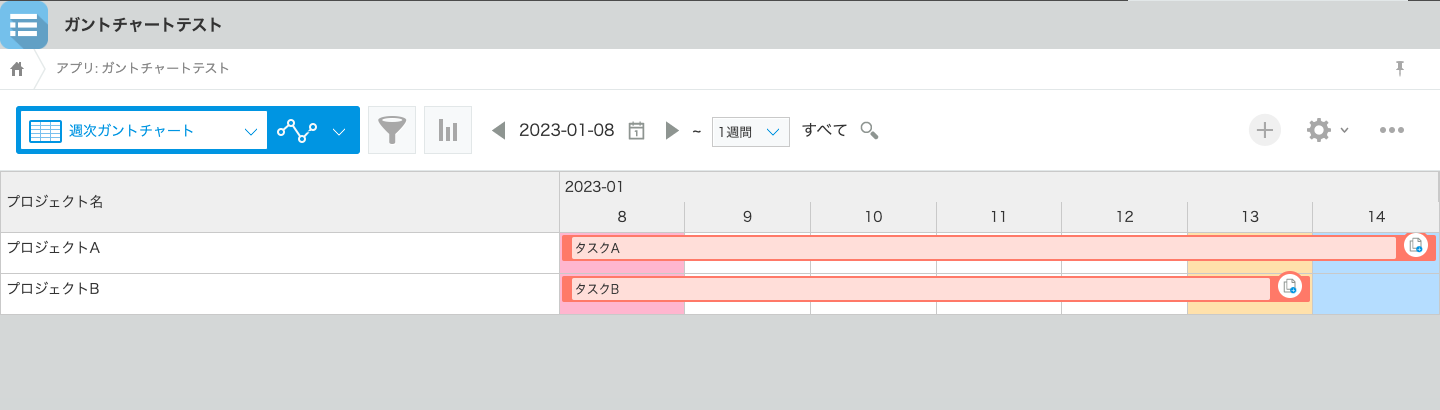Open the calendar date picker icon
This screenshot has width=1440, height=410.
pyautogui.click(x=636, y=131)
